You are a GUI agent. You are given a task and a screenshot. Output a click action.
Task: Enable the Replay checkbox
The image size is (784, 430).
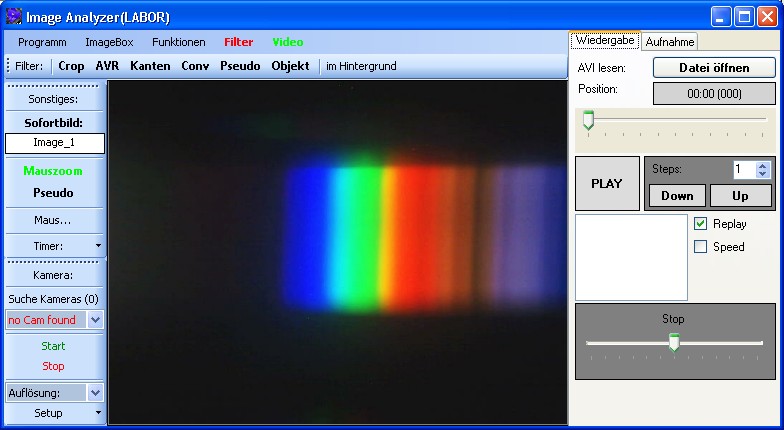701,224
